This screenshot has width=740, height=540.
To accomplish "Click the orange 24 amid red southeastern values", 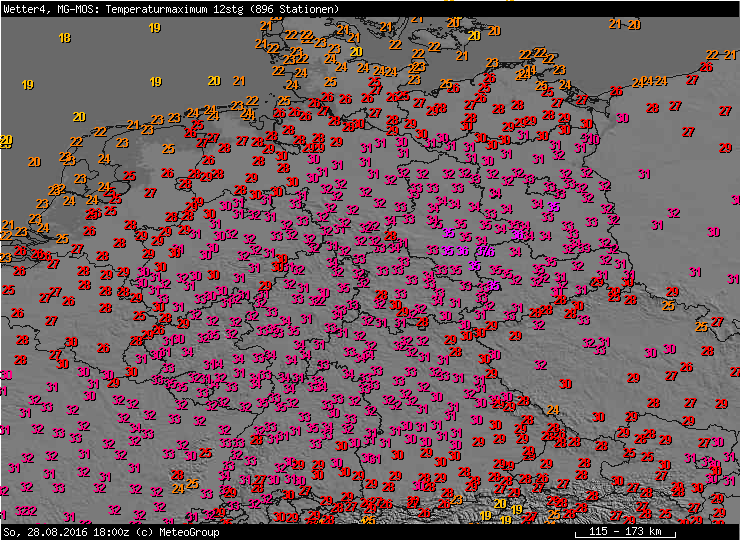I will (553, 410).
